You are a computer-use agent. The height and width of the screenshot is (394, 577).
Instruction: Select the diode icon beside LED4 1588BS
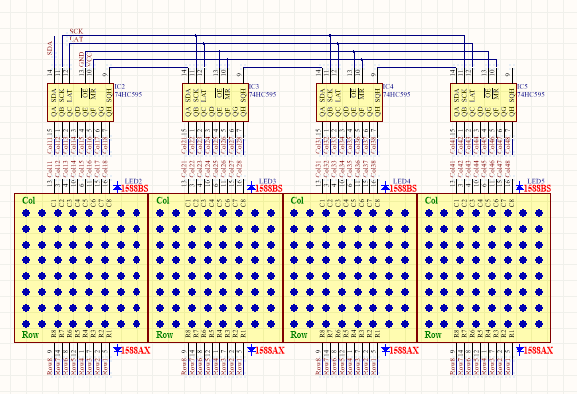point(385,187)
